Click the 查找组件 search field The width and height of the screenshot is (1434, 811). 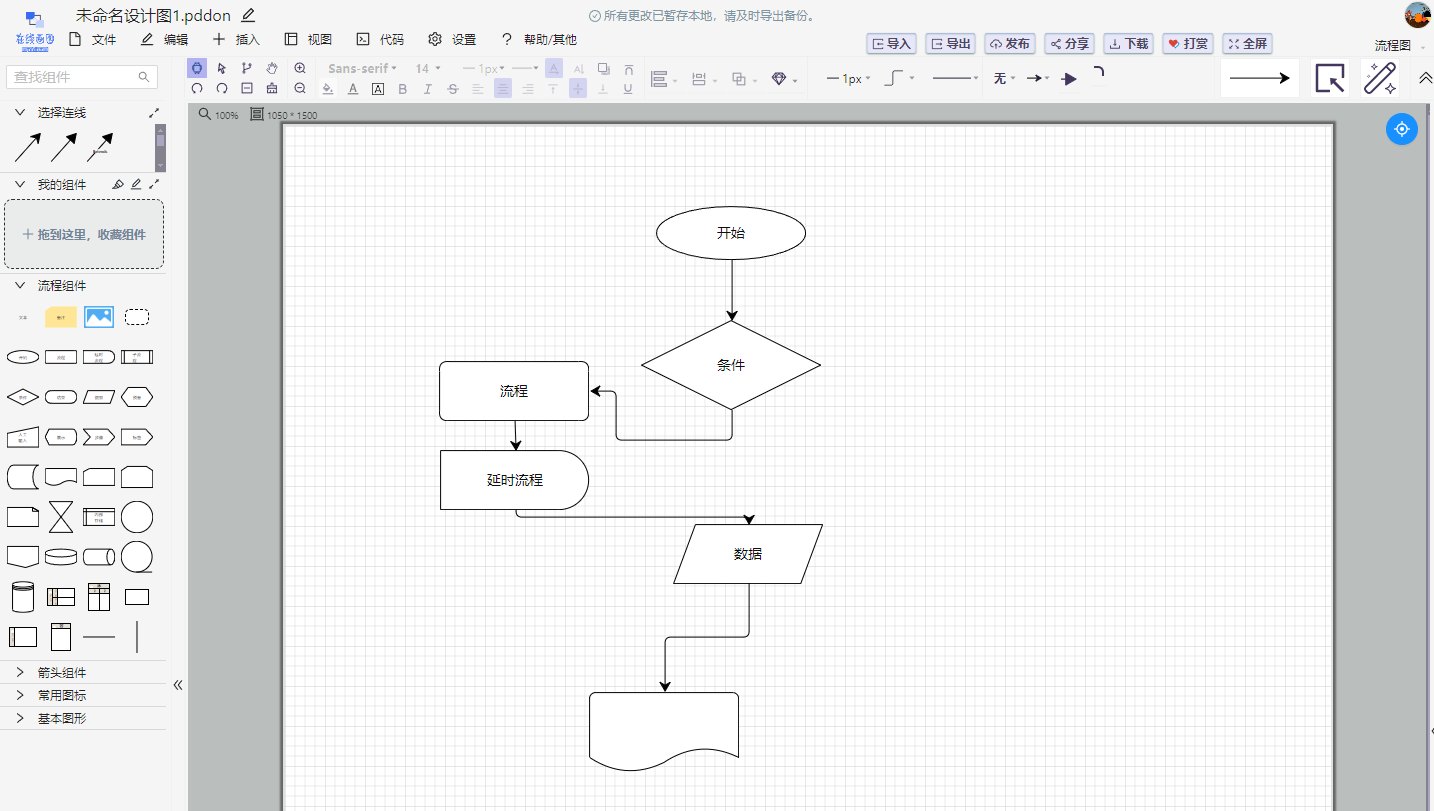point(82,77)
